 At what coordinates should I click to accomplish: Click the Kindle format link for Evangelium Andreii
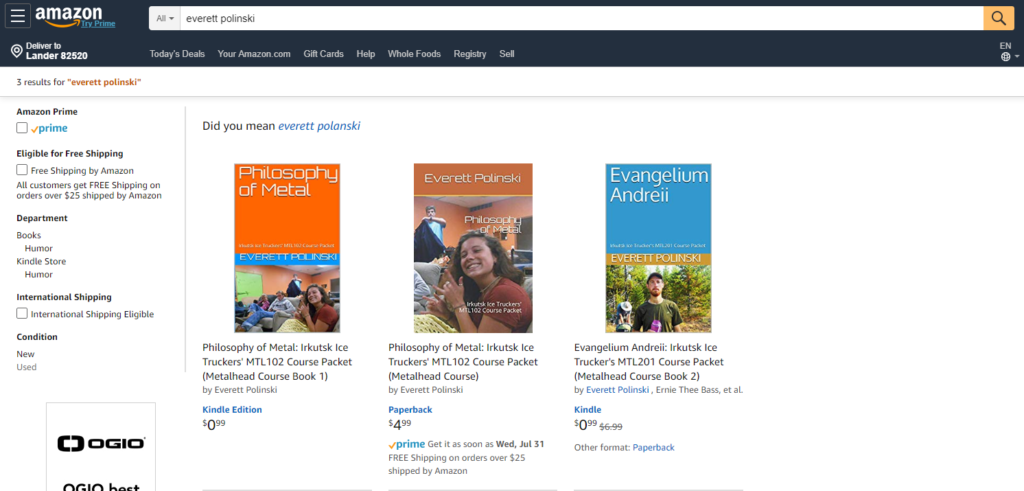pos(588,409)
